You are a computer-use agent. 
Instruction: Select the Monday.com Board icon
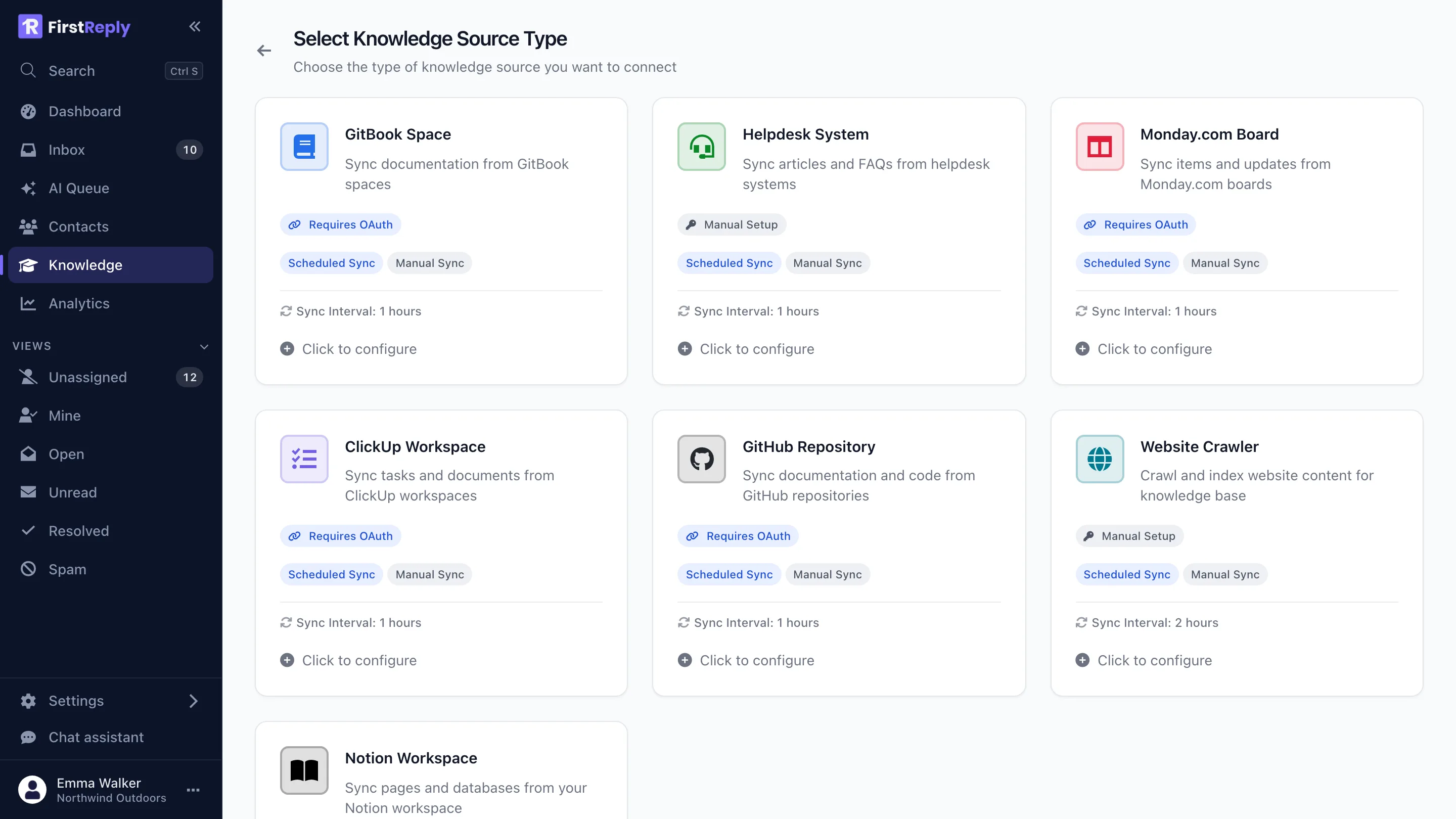1100,147
